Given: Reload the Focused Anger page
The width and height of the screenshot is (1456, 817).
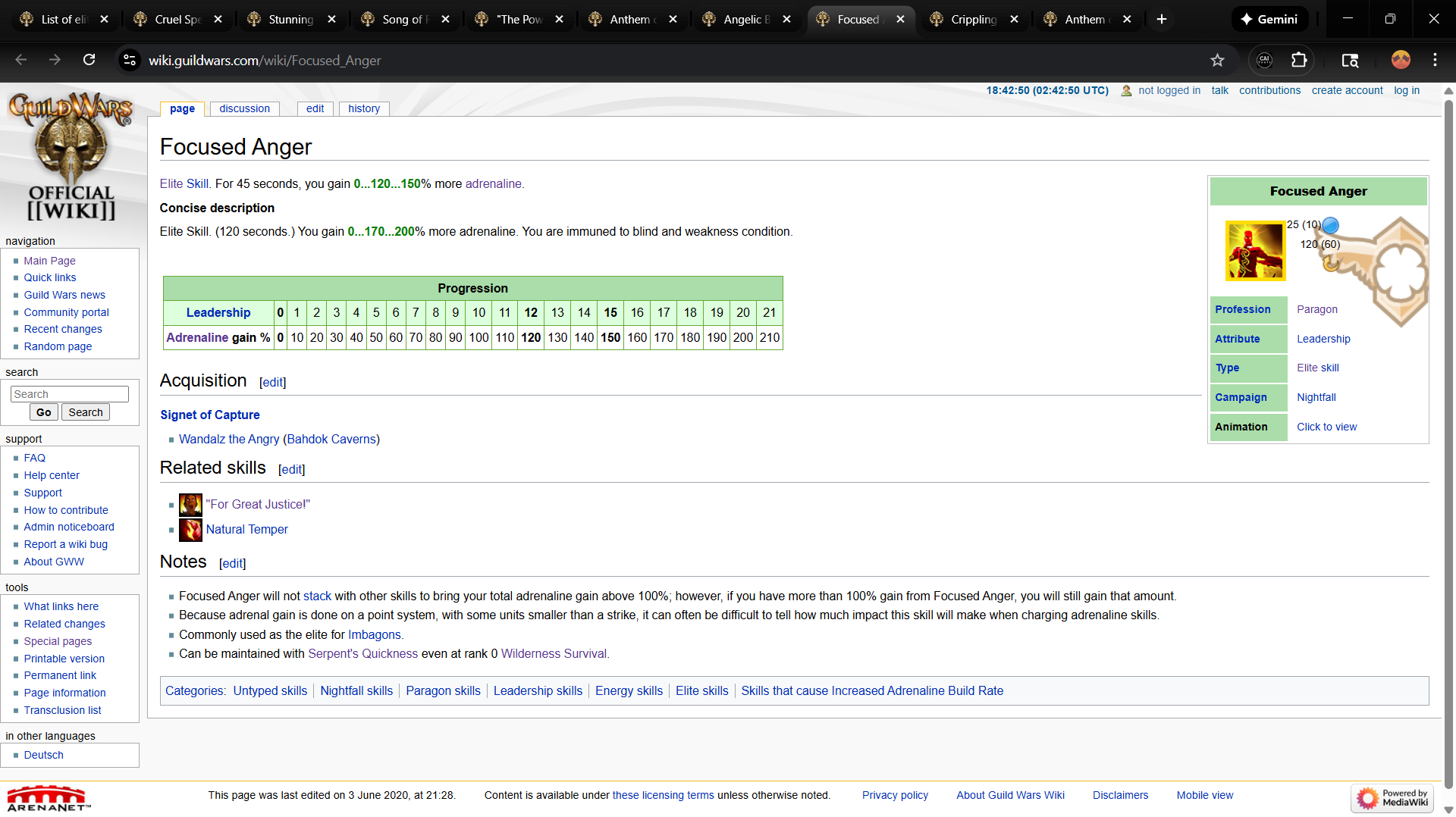Looking at the screenshot, I should pyautogui.click(x=89, y=60).
